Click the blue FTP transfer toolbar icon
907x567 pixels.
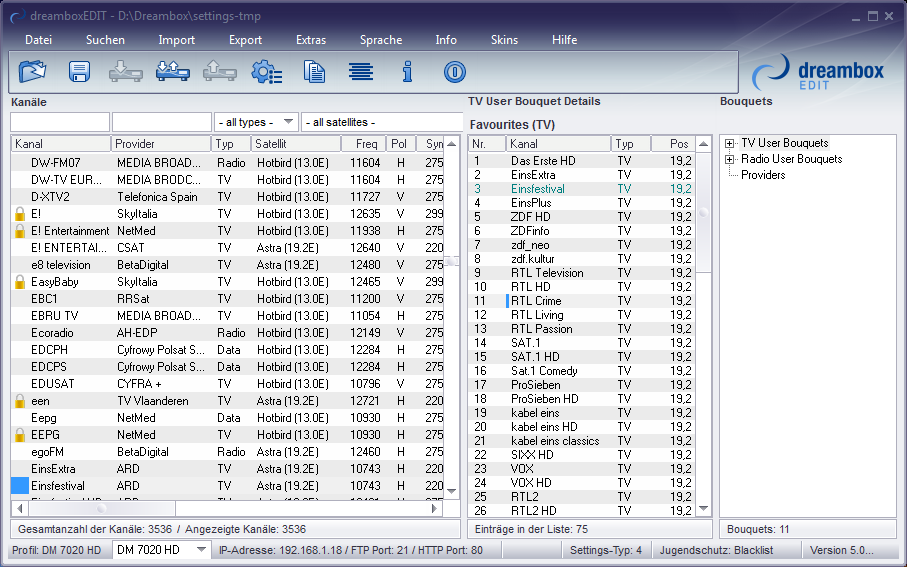(x=173, y=72)
